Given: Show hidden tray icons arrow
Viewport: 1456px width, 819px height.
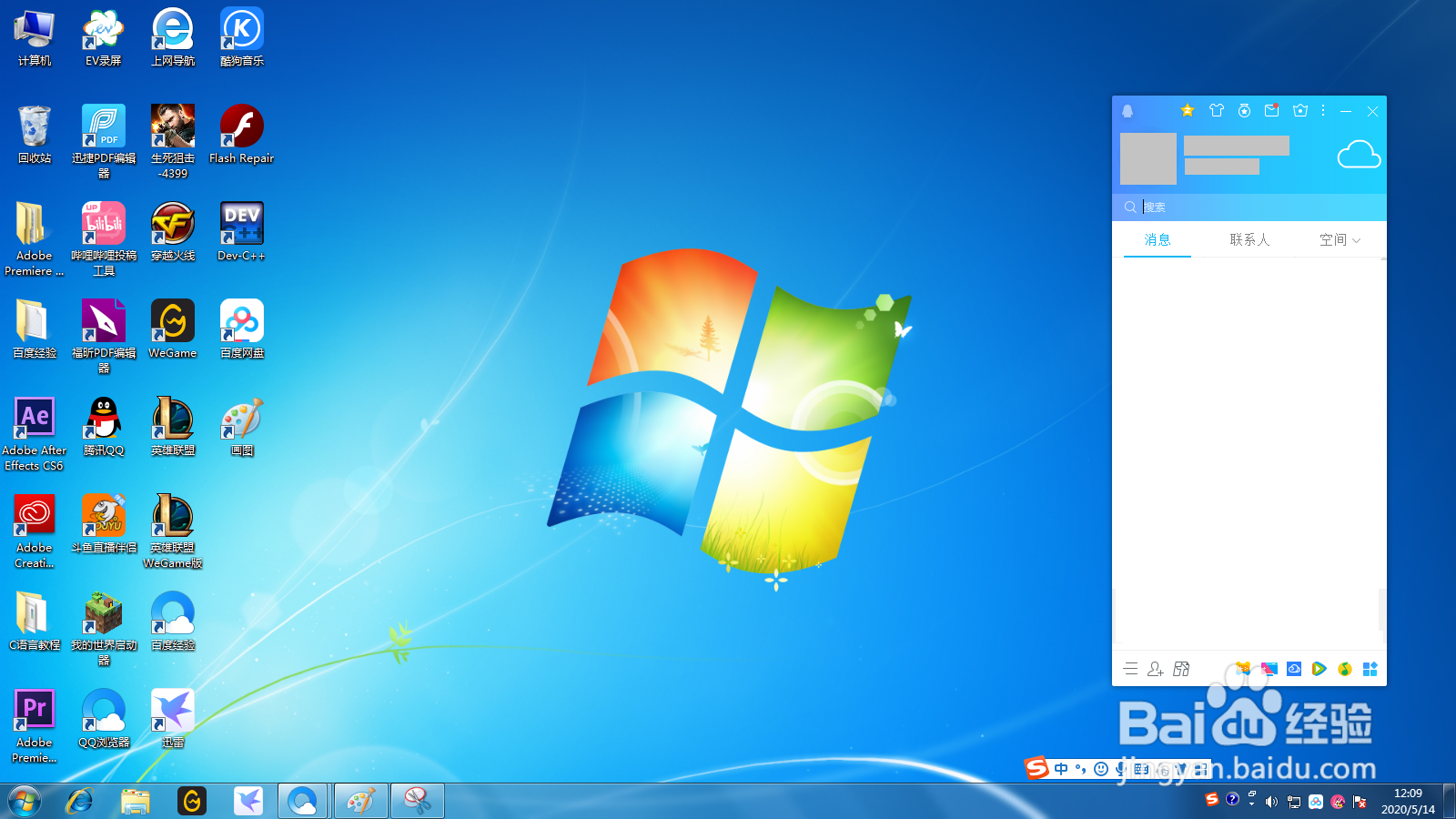Looking at the screenshot, I should coord(1251,804).
